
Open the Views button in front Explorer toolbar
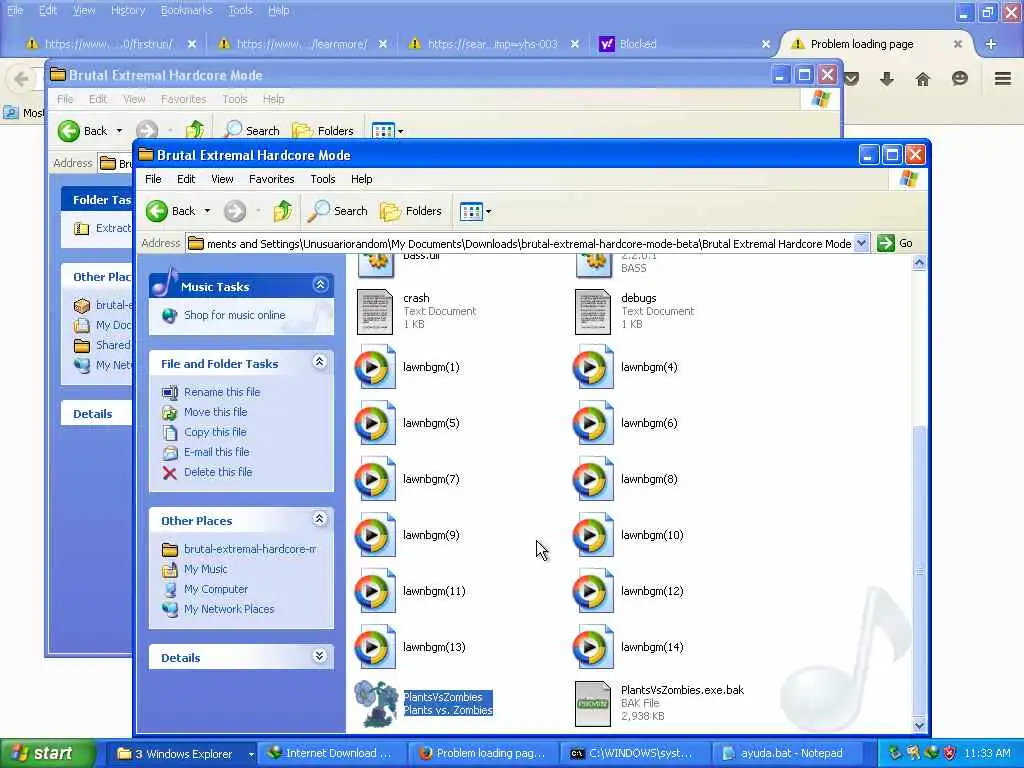(x=472, y=211)
